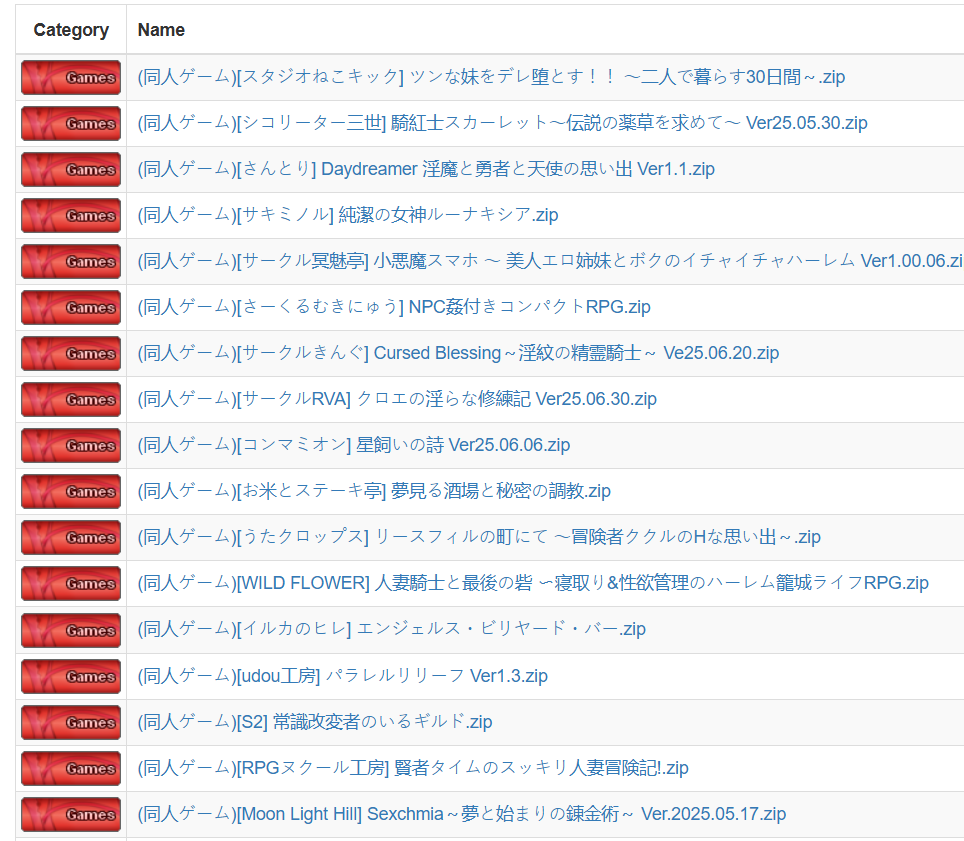
Task: Open the NPC姦付きコンパクトRPG.zip link
Action: [394, 307]
